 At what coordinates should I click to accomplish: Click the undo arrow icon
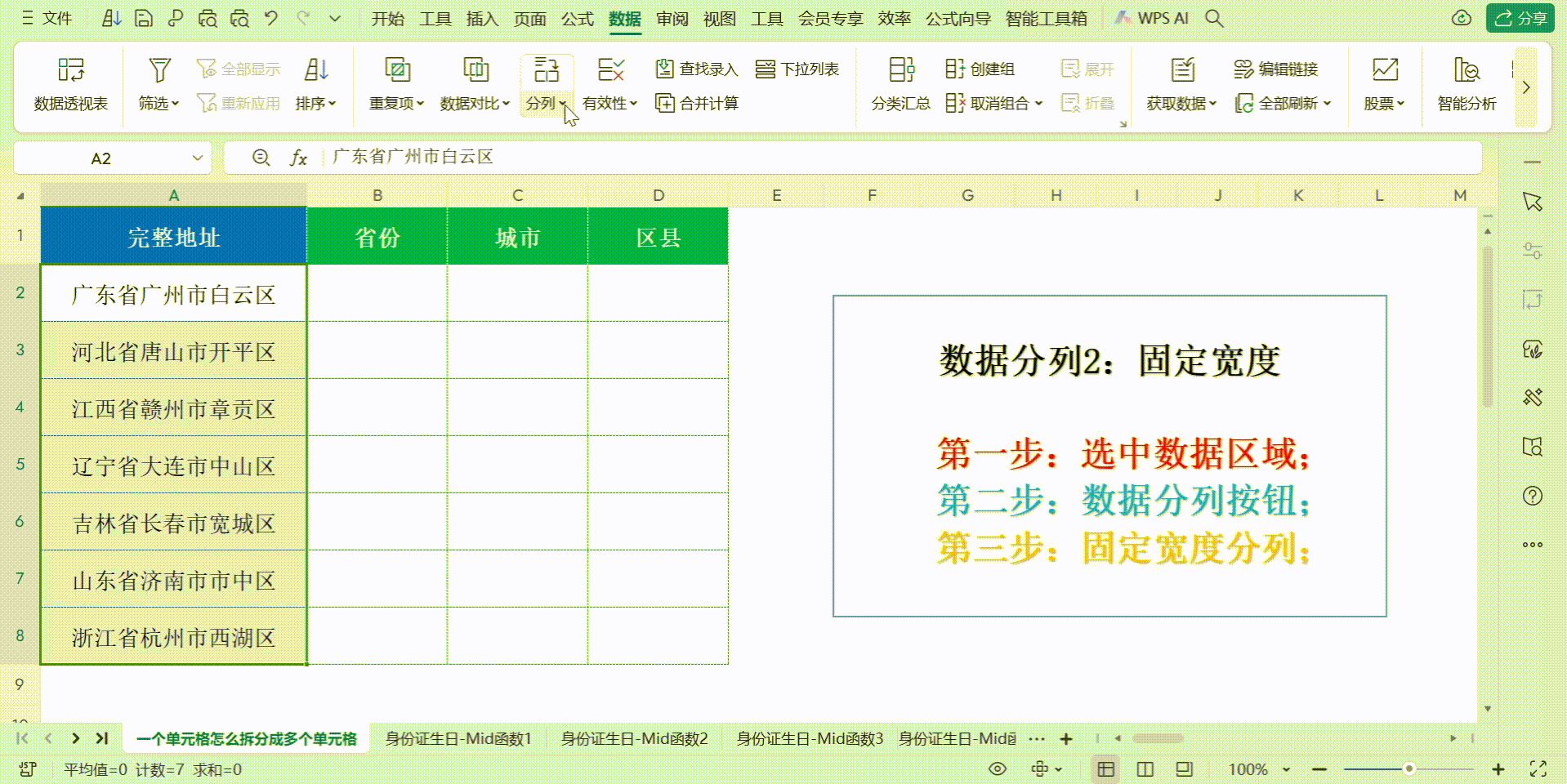[271, 18]
